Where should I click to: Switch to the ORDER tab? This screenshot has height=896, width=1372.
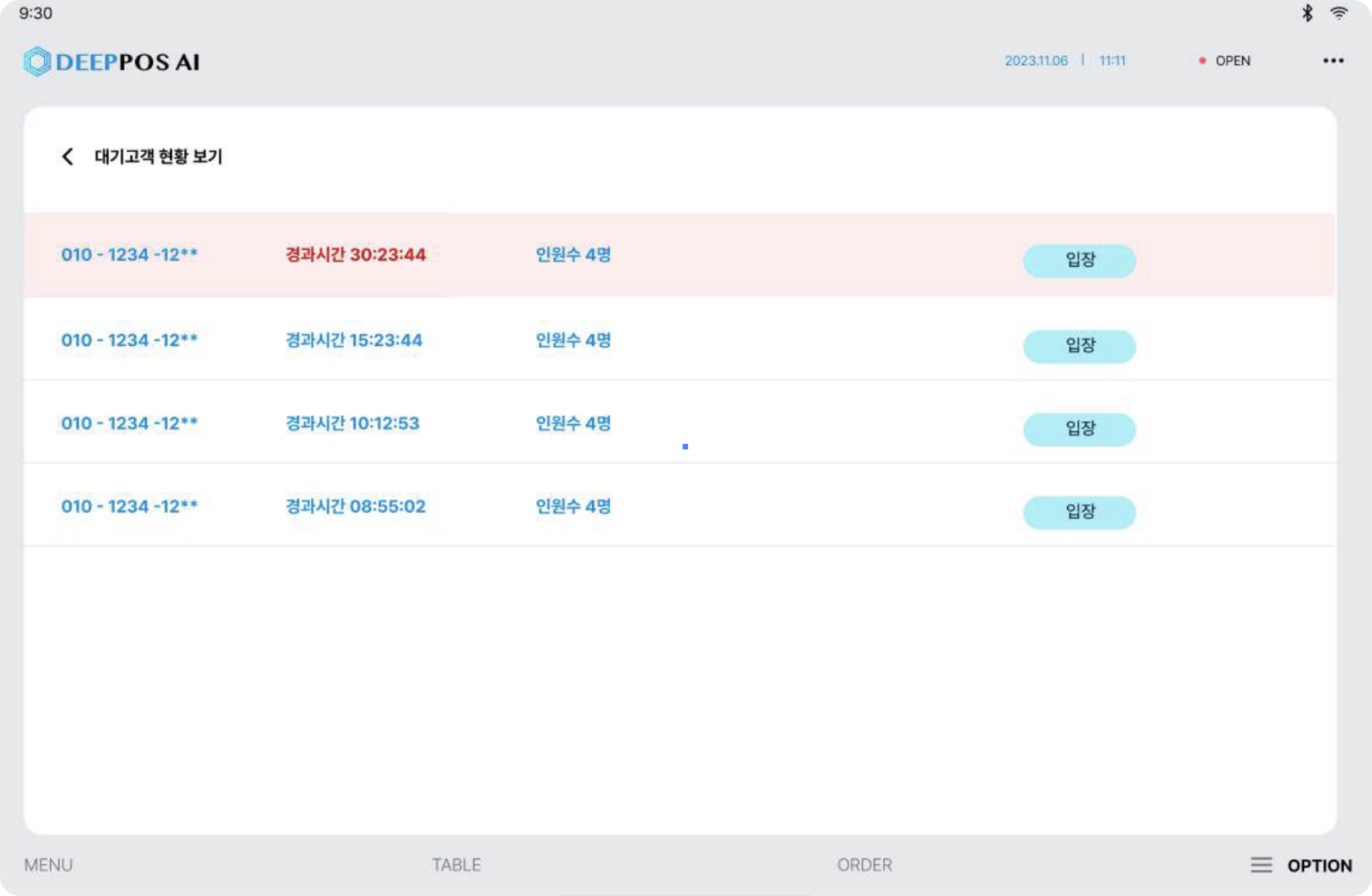(864, 865)
